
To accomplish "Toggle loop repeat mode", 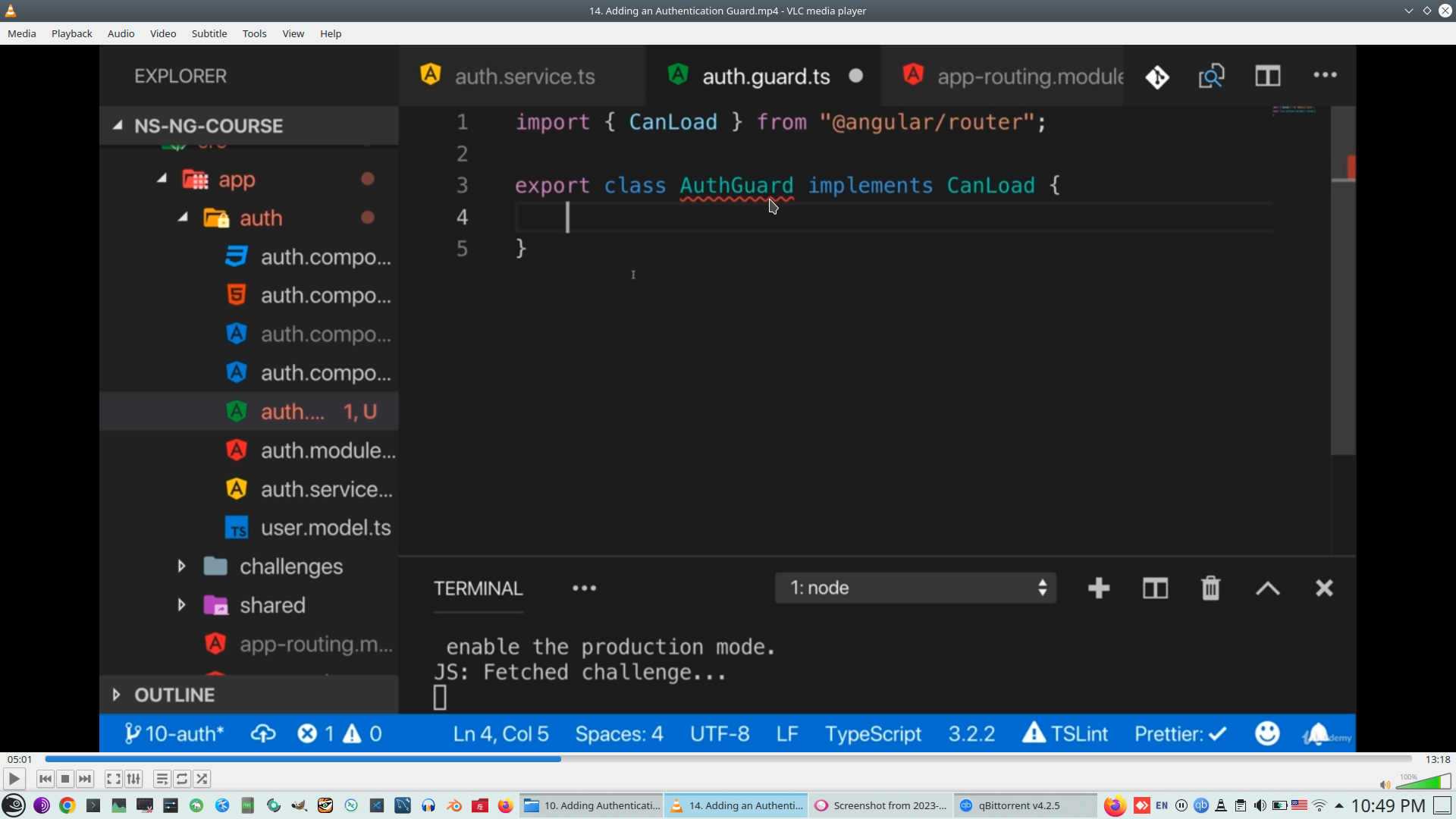I will pos(181,779).
